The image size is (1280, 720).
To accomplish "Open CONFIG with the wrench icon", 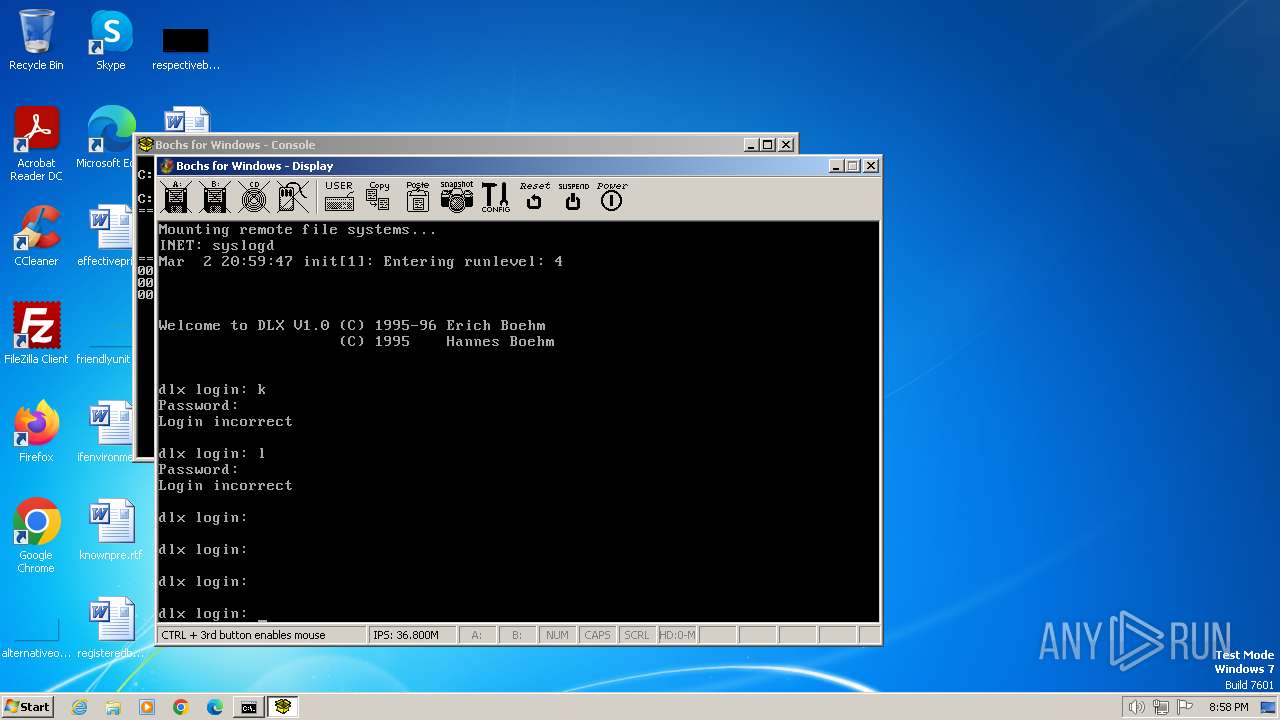I will [x=495, y=197].
